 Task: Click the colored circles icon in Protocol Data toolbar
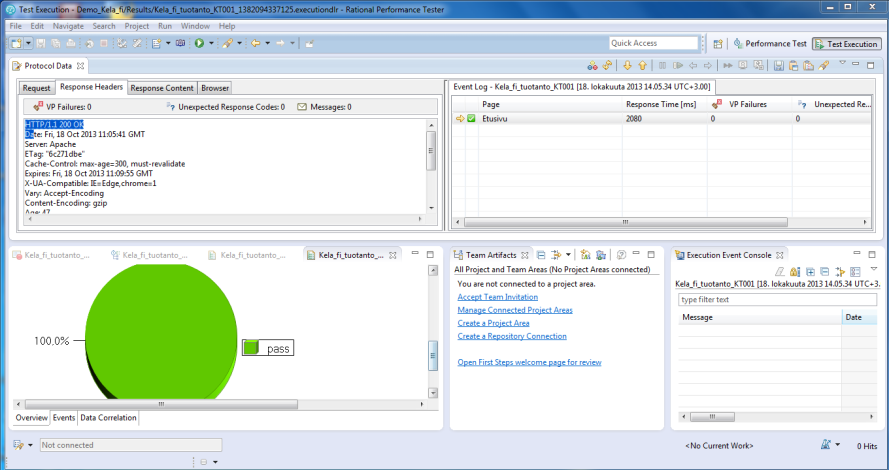tap(592, 66)
